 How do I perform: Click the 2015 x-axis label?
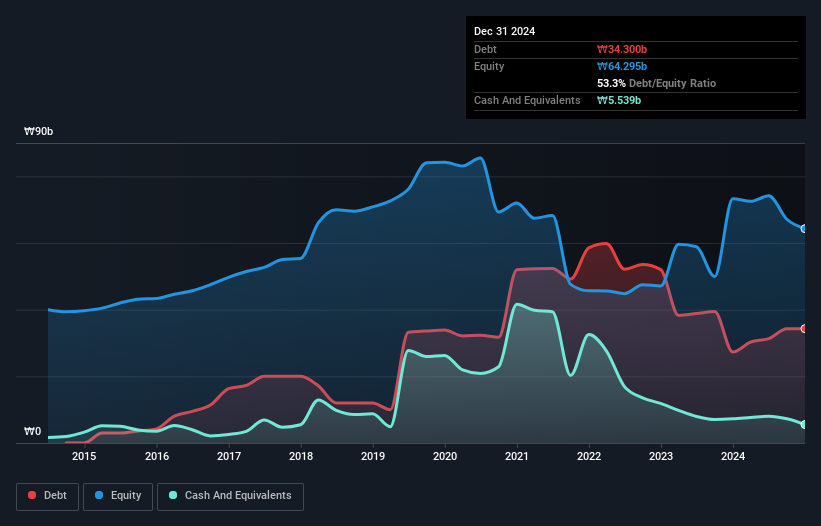(x=84, y=456)
